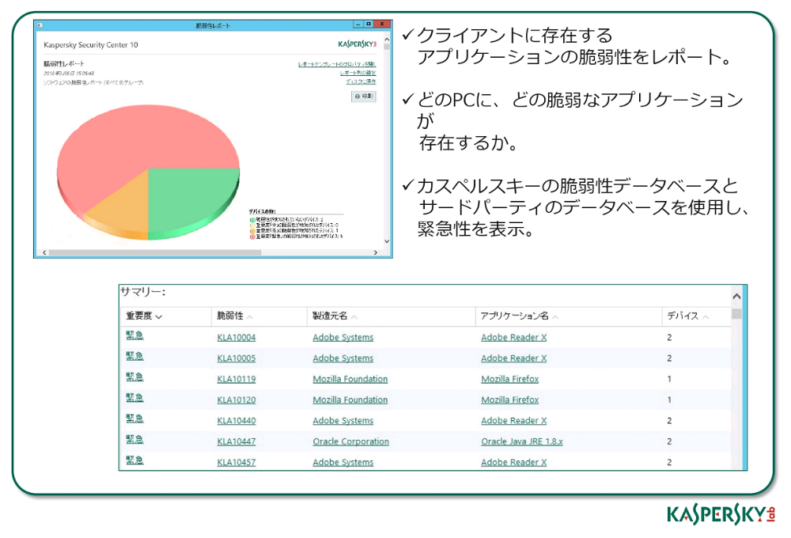Sort the summary by the 重要度 column header
Image resolution: width=791 pixels, height=538 pixels.
pos(144,316)
